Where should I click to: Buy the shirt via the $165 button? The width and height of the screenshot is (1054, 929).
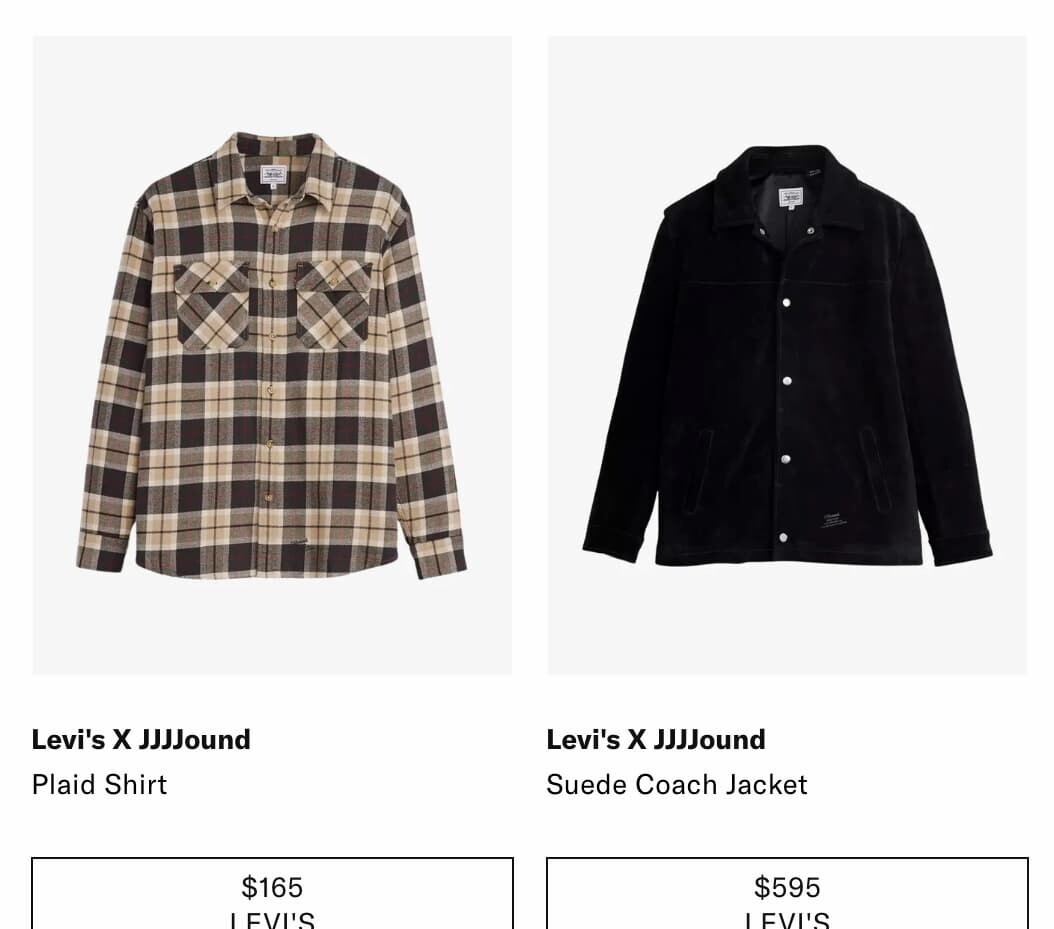[x=272, y=893]
